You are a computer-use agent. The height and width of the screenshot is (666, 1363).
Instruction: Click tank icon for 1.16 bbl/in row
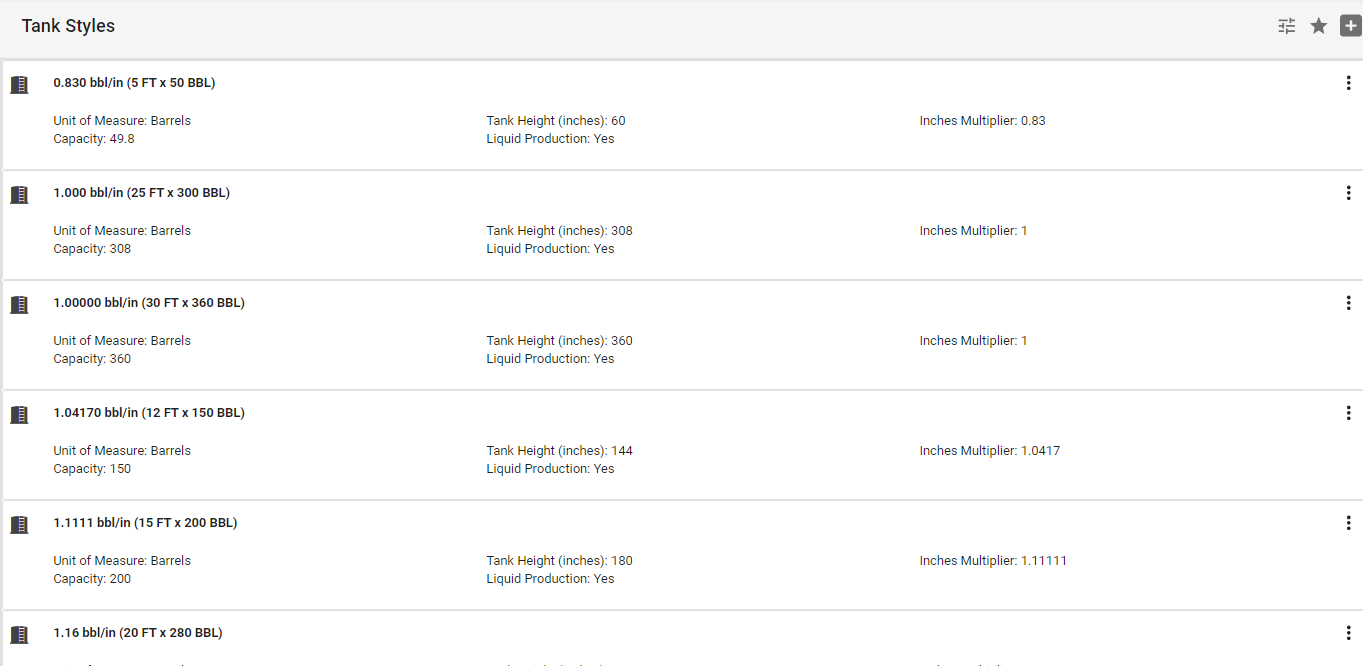click(19, 635)
